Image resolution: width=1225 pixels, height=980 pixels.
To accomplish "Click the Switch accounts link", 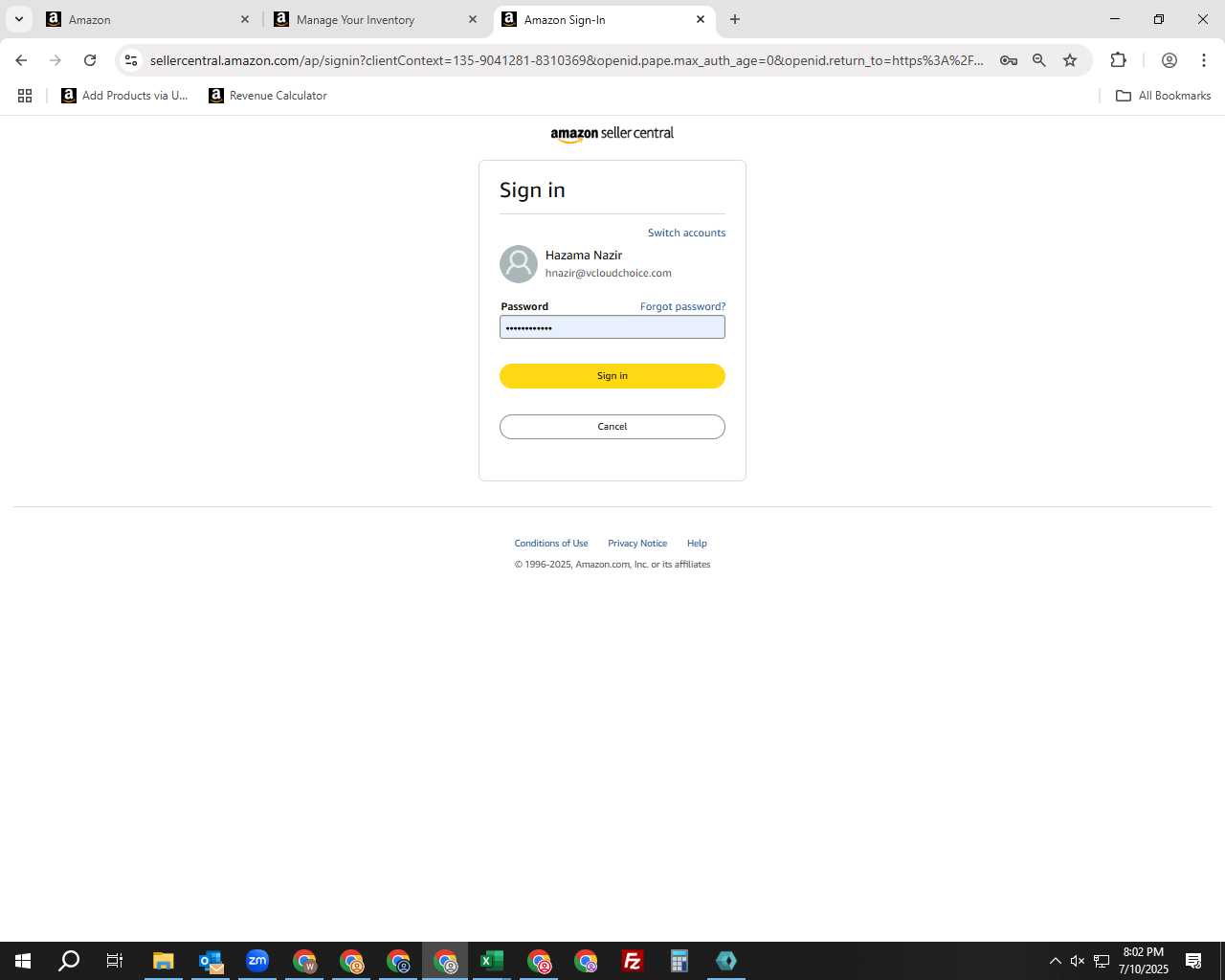I will 686,233.
